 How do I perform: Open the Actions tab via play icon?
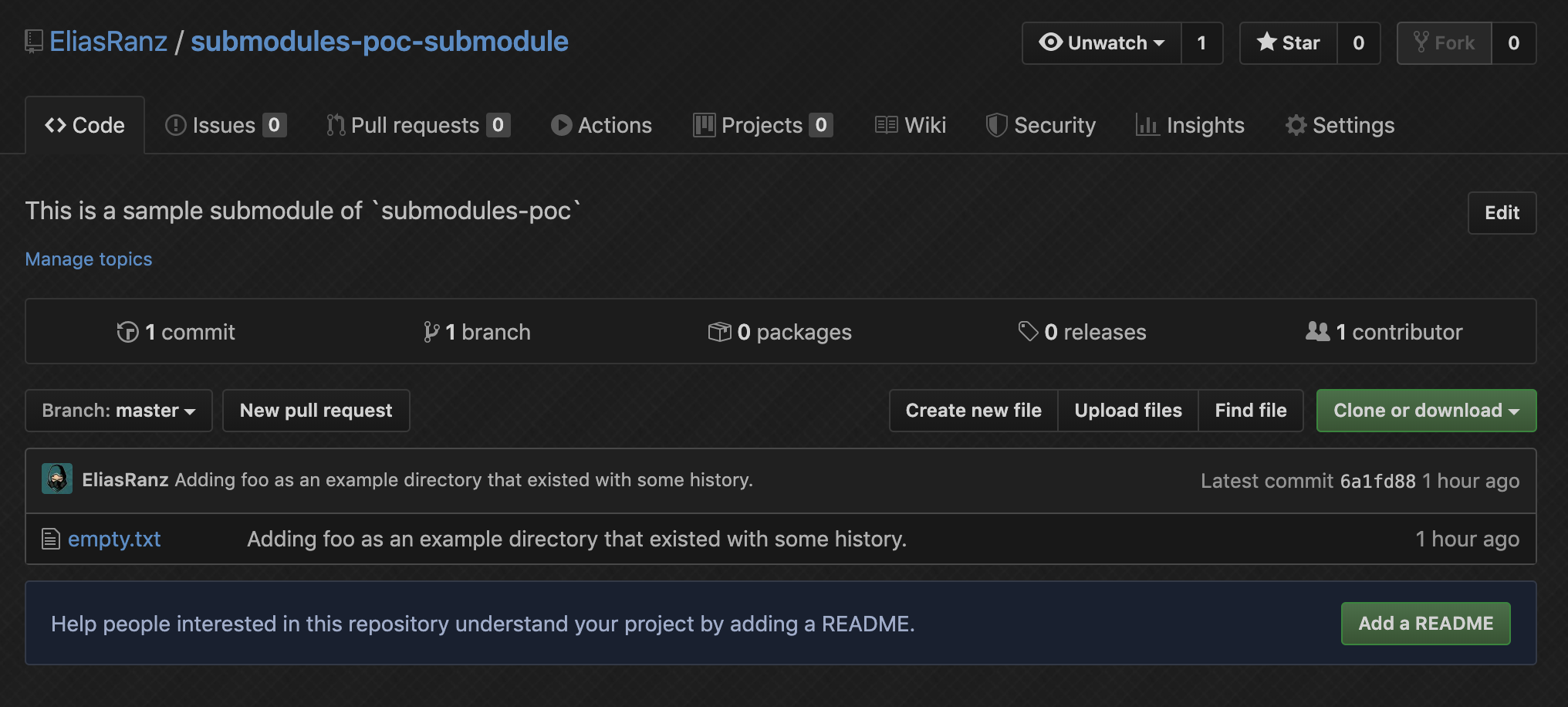pos(562,125)
